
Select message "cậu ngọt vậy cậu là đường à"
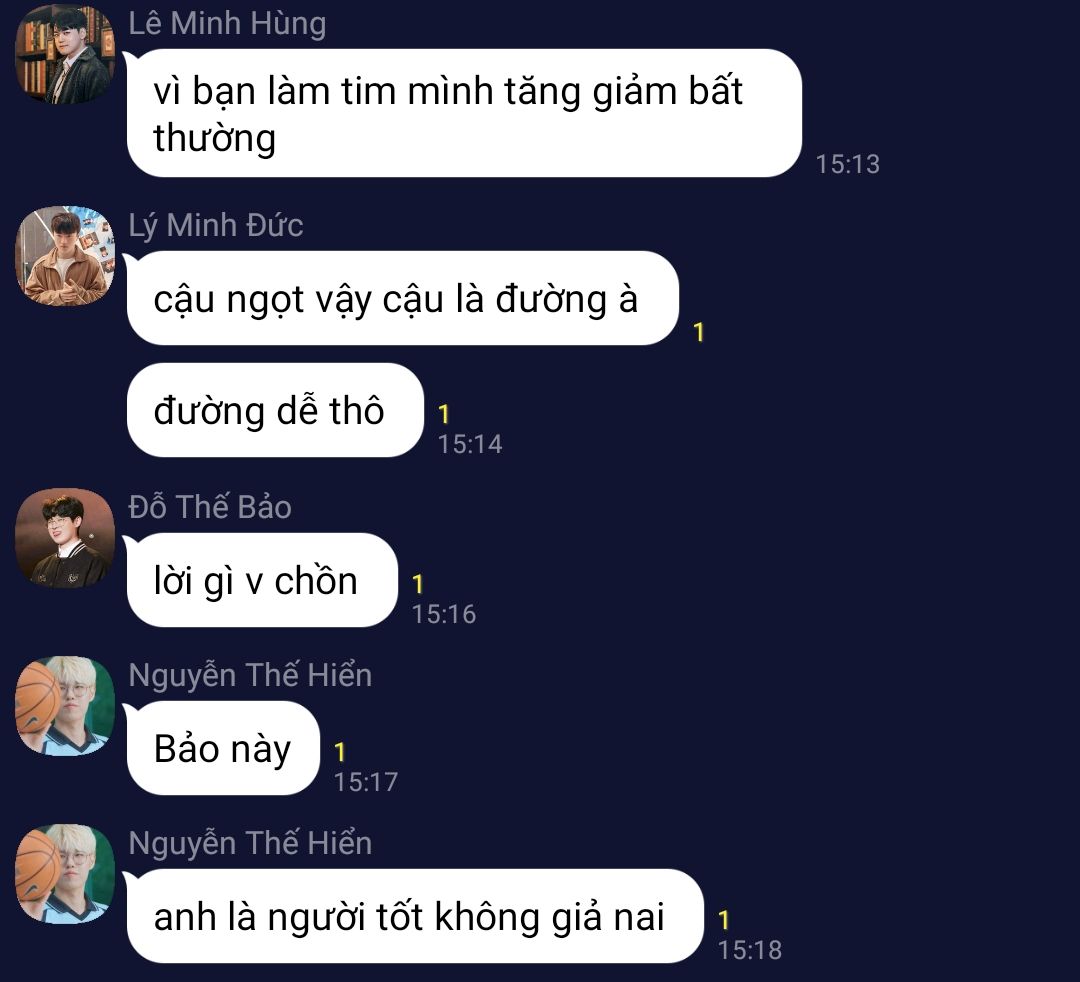pyautogui.click(x=402, y=298)
